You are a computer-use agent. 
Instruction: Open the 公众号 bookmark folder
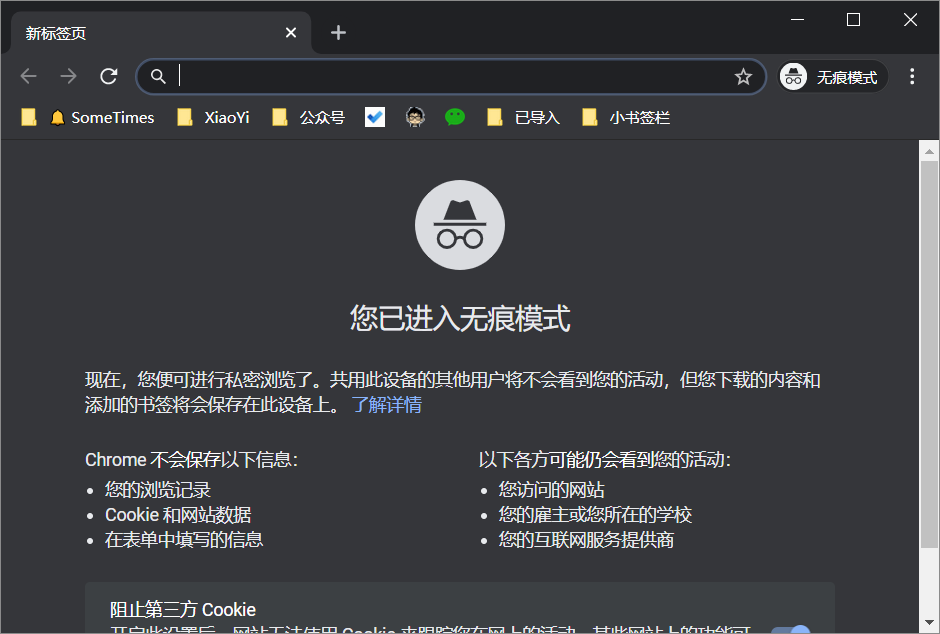click(308, 117)
